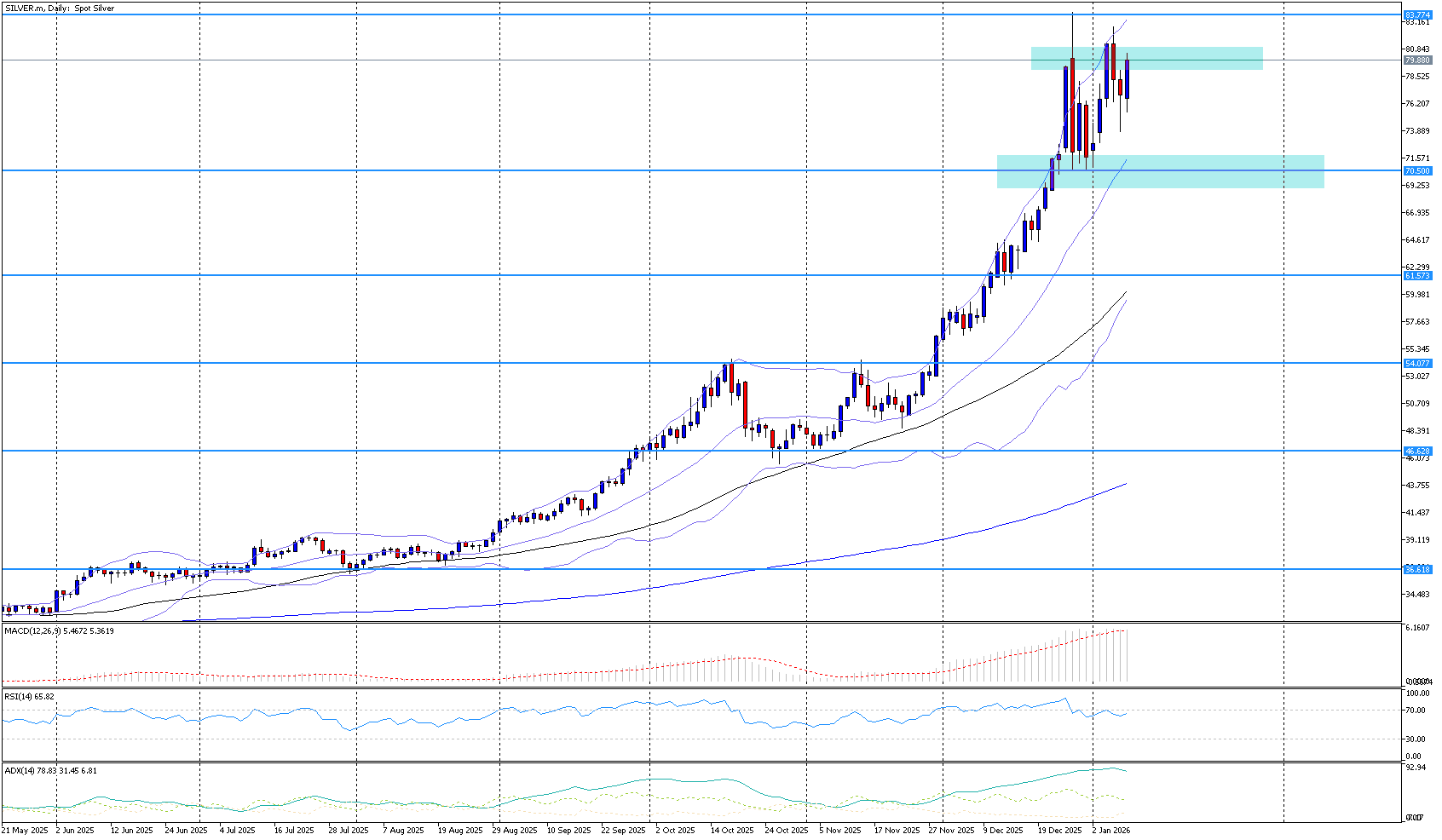The image size is (1442, 840).
Task: Click the RSI 70.00 level value
Action: pos(1415,711)
